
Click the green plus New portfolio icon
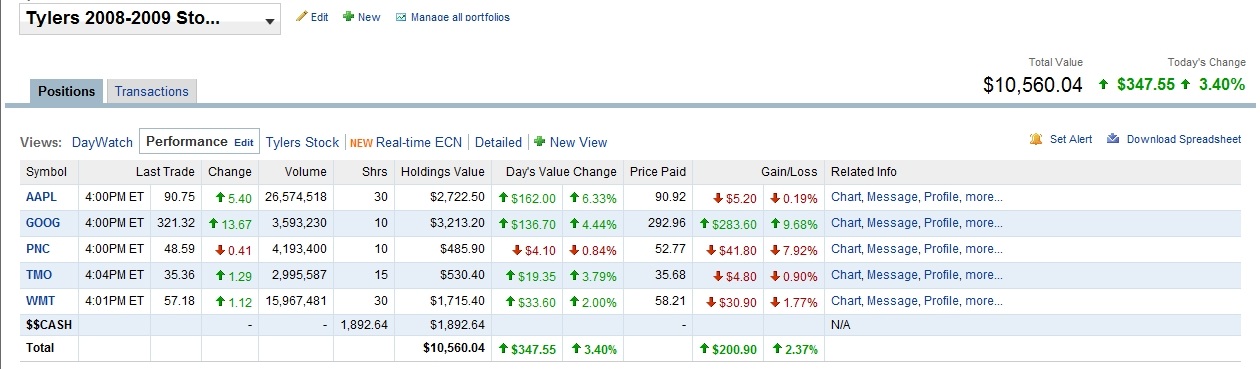[x=348, y=17]
